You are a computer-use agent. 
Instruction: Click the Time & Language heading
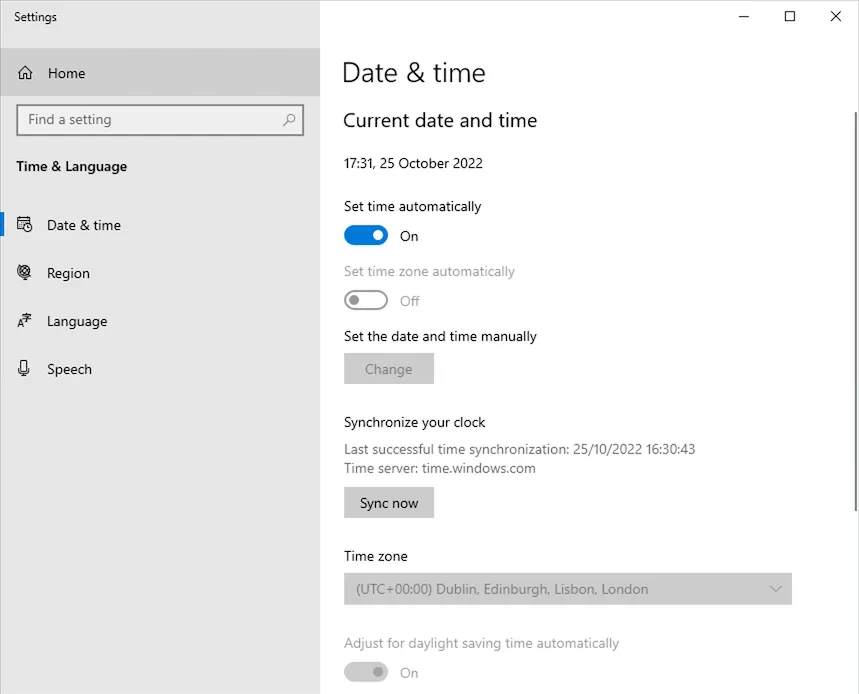(72, 167)
